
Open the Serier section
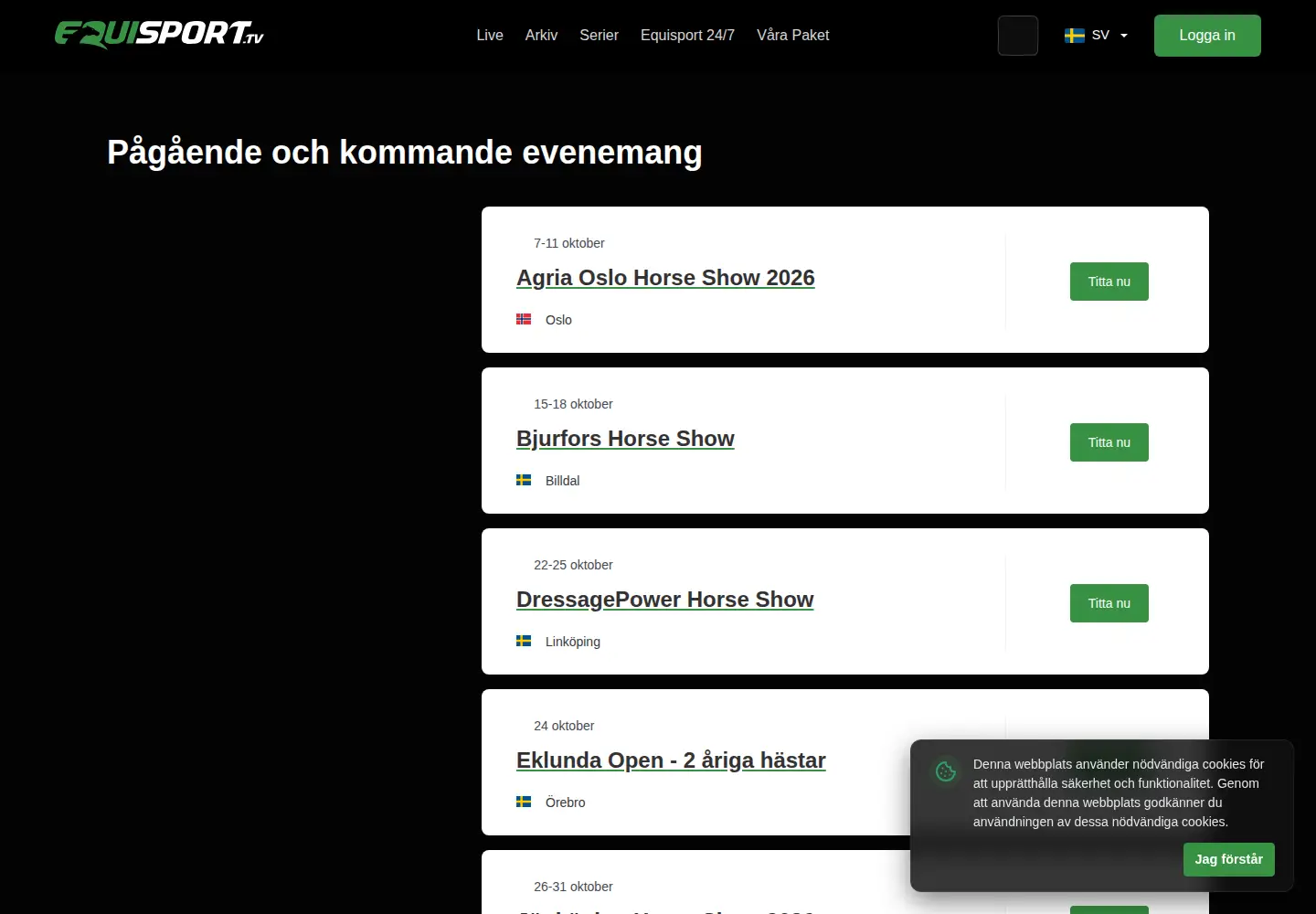click(599, 35)
